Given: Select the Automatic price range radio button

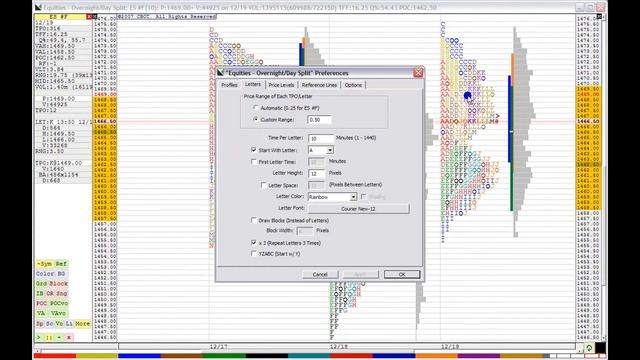Looking at the screenshot, I should pyautogui.click(x=256, y=108).
